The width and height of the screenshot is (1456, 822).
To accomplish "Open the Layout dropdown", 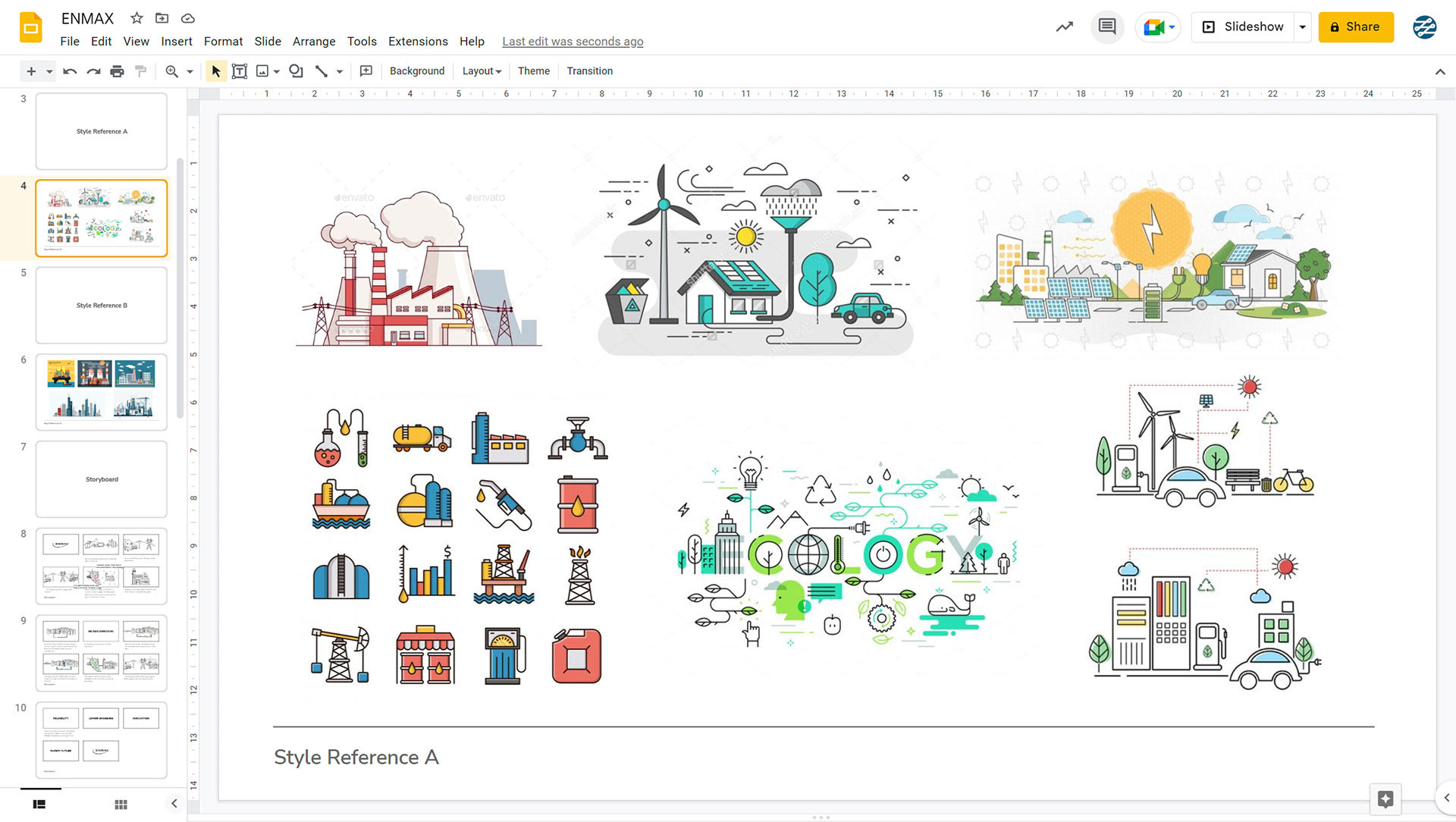I will tap(482, 71).
